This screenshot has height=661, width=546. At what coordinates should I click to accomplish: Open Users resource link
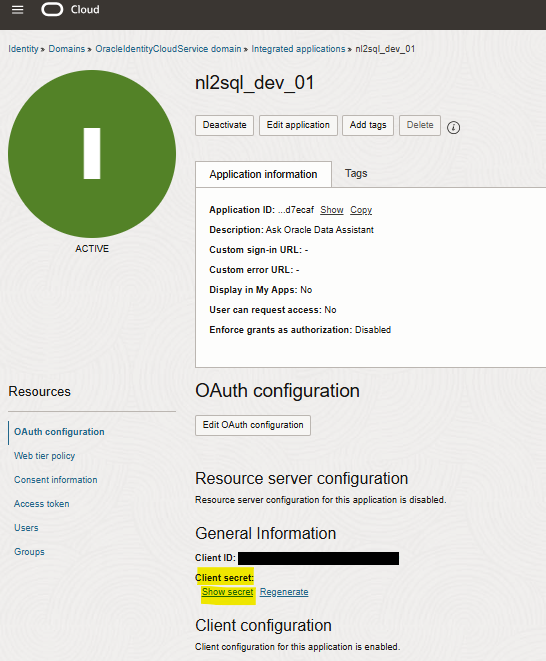[26, 528]
